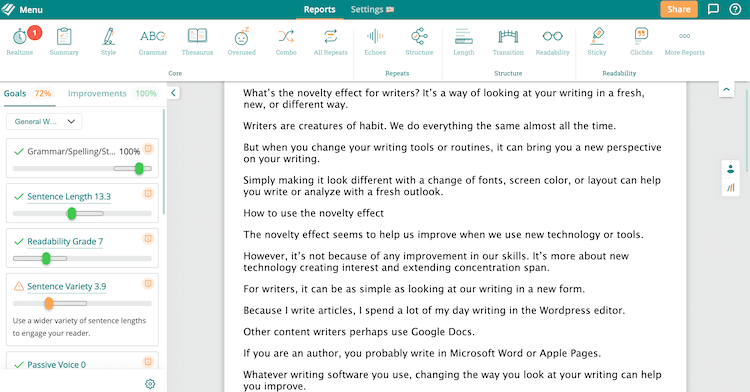Image resolution: width=750 pixels, height=392 pixels.
Task: Collapse the reports toolbar with up chevron
Action: click(x=726, y=89)
